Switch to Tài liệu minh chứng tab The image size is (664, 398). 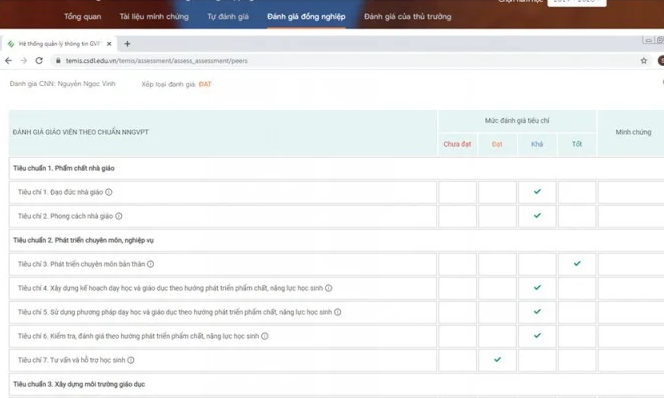click(154, 17)
